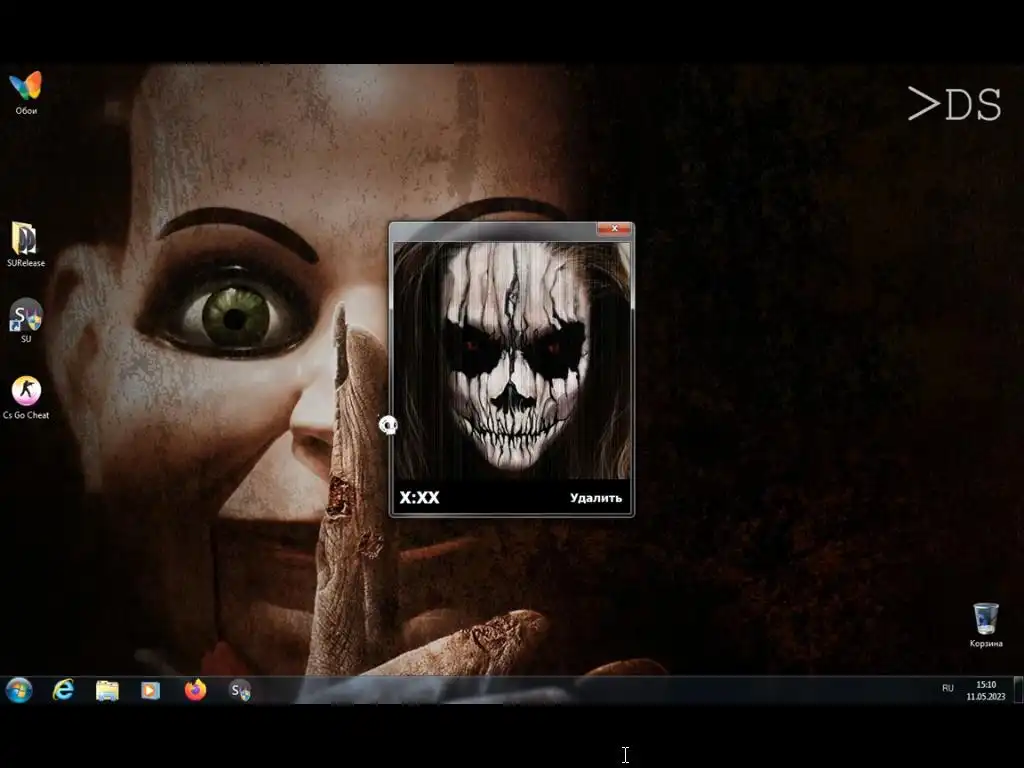The image size is (1024, 768).
Task: Open the Windows Start menu orb
Action: [x=19, y=690]
